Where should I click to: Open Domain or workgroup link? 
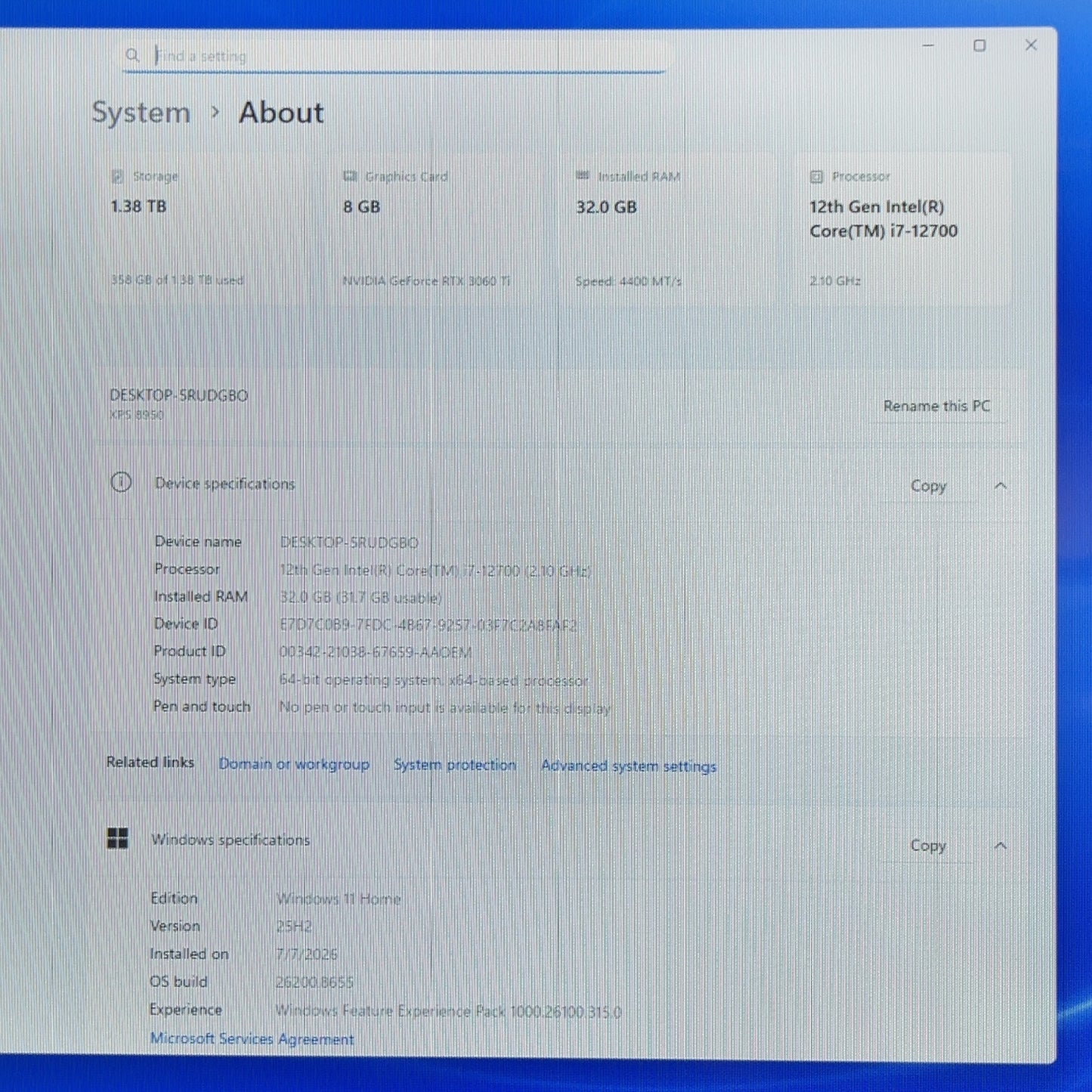(x=294, y=764)
